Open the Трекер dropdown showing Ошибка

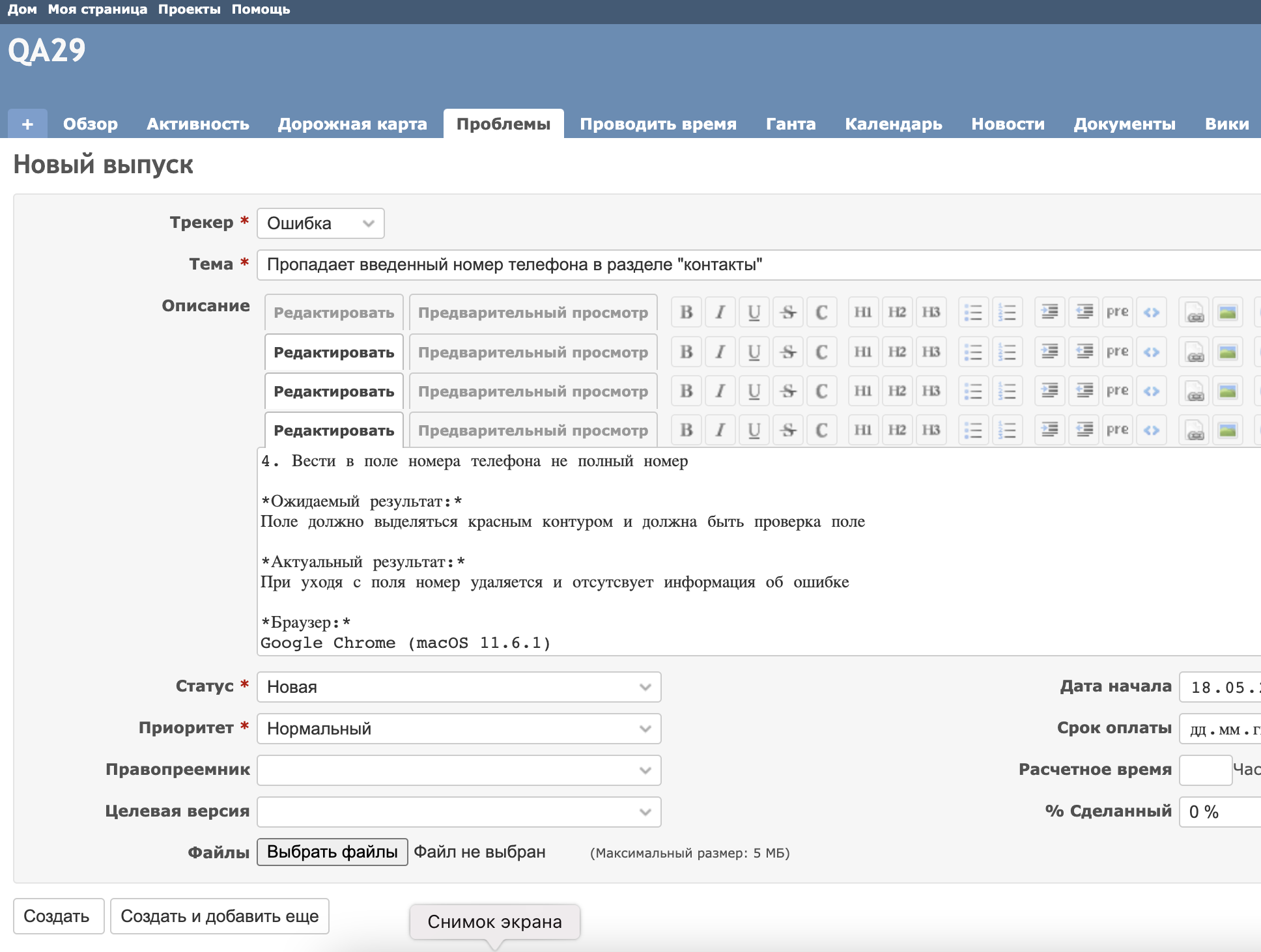(x=320, y=223)
